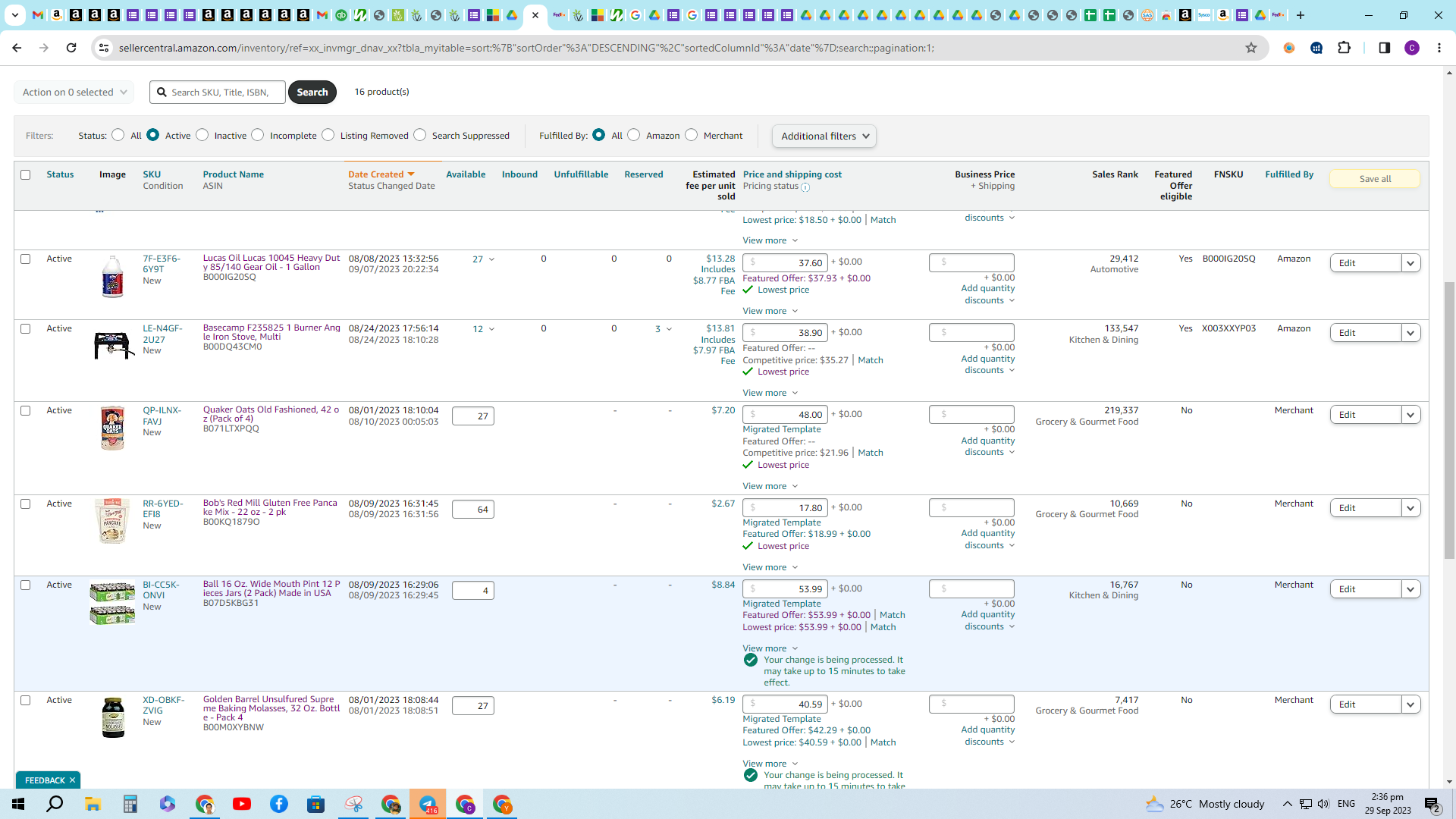Click the volume icon in system tray
1456x819 pixels.
pos(1323,804)
